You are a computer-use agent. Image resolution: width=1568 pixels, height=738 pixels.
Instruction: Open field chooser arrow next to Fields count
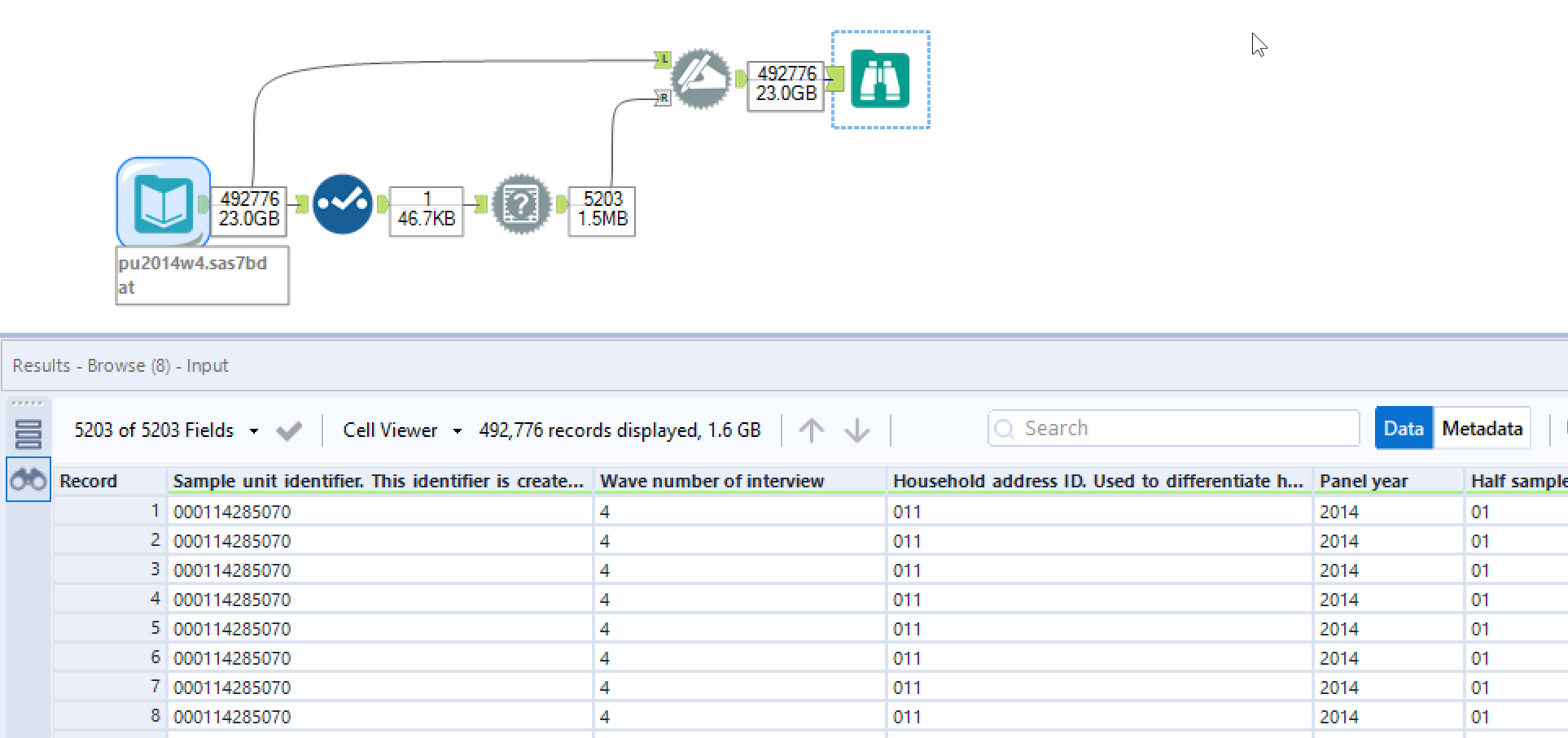coord(253,430)
